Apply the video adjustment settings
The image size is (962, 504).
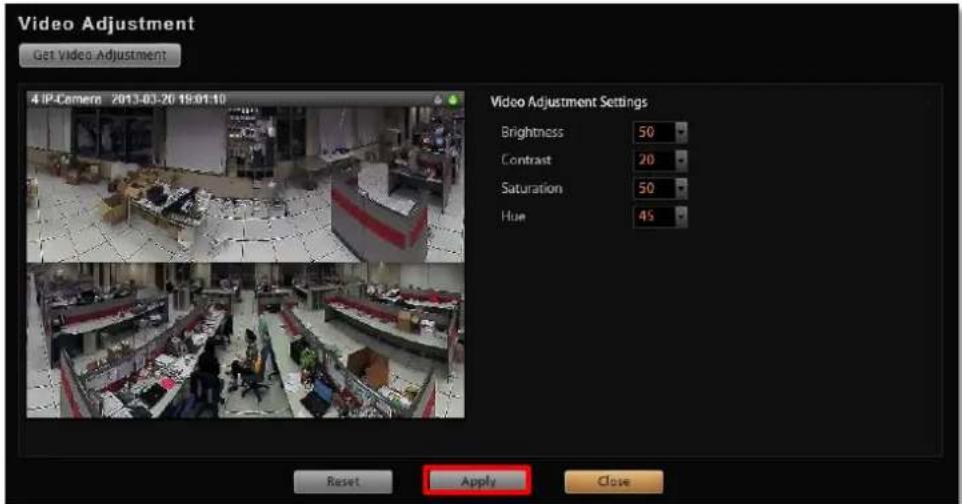point(477,481)
